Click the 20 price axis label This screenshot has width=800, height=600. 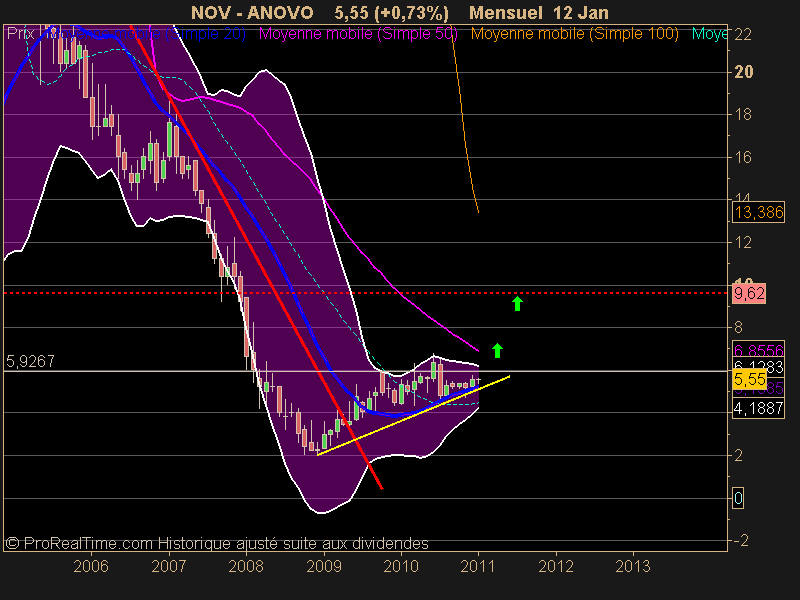click(x=743, y=72)
